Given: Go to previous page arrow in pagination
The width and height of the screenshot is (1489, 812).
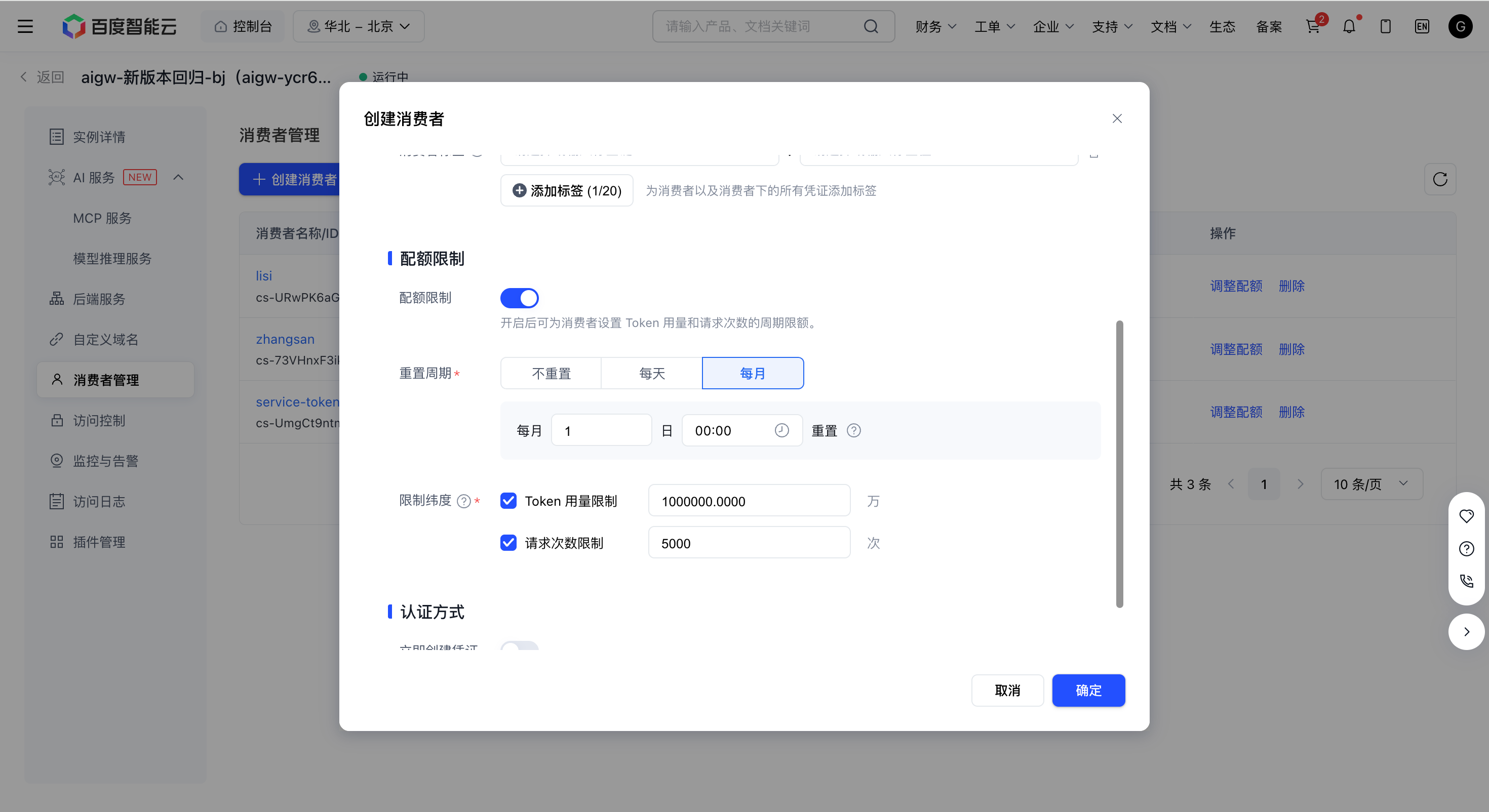Looking at the screenshot, I should 1231,484.
